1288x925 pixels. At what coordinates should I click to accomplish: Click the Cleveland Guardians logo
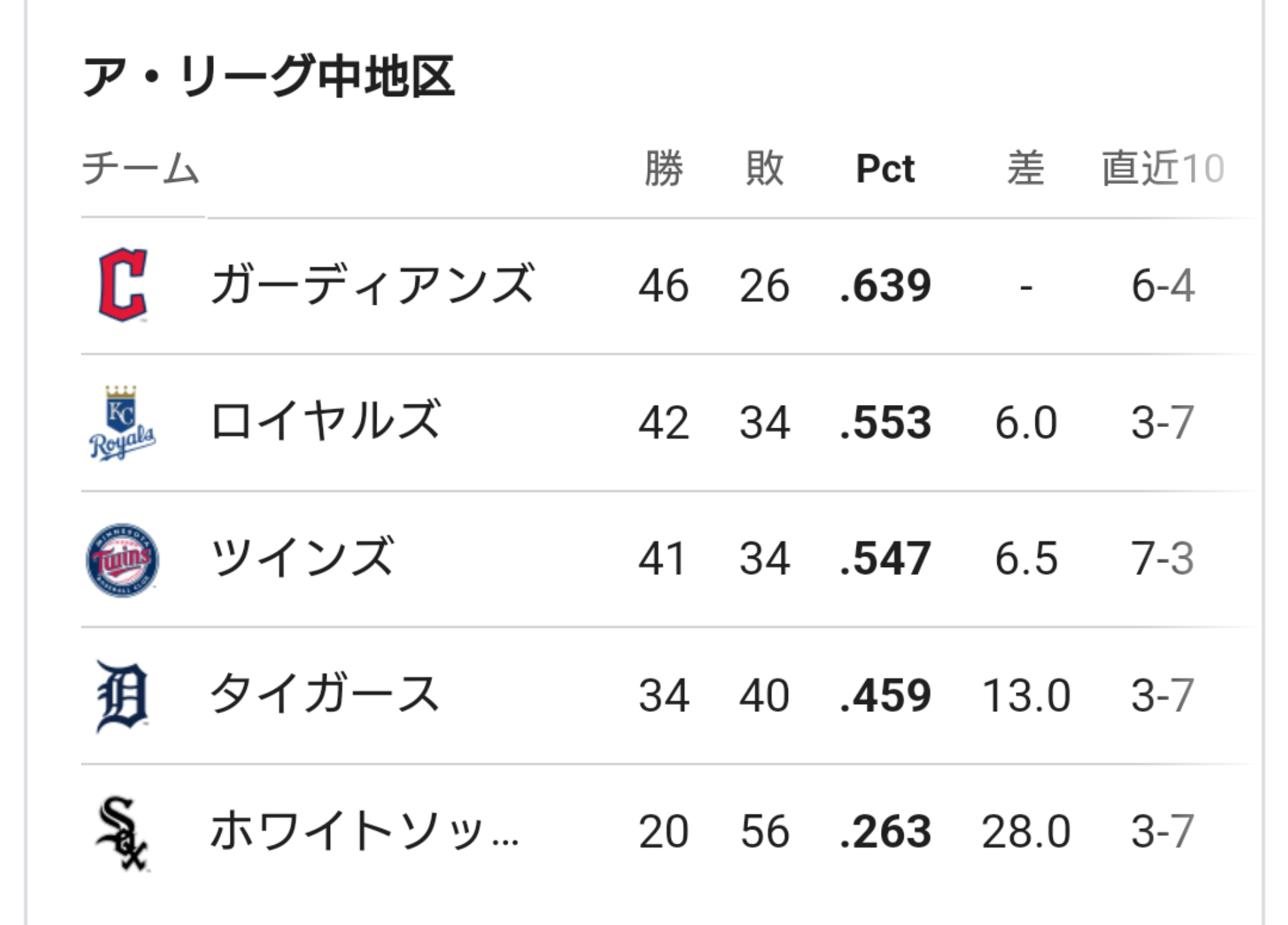(123, 285)
